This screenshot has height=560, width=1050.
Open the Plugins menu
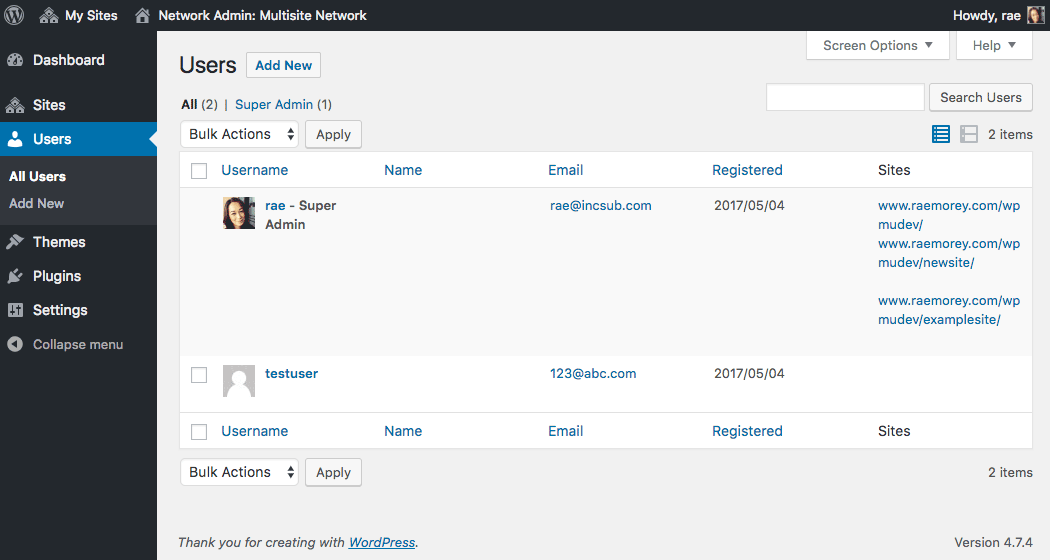(78, 276)
